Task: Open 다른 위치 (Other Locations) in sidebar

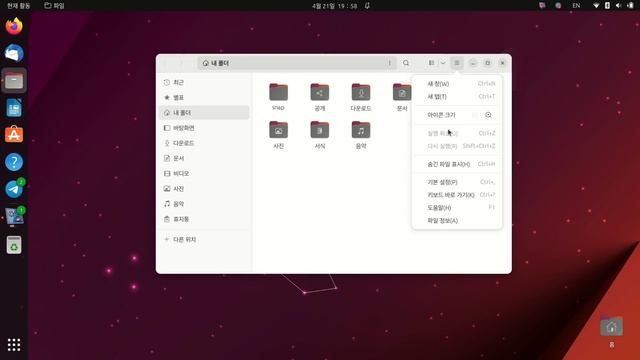Action: click(x=204, y=240)
